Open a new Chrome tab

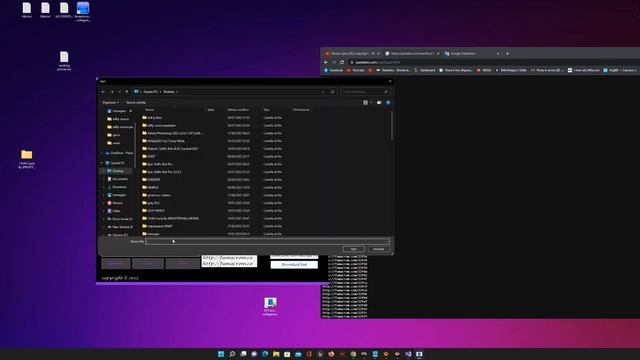point(507,53)
